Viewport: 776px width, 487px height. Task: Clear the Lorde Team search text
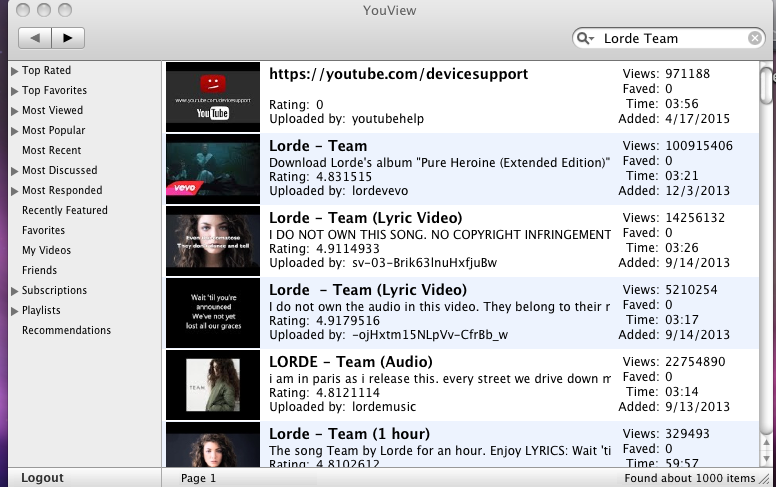(x=755, y=38)
